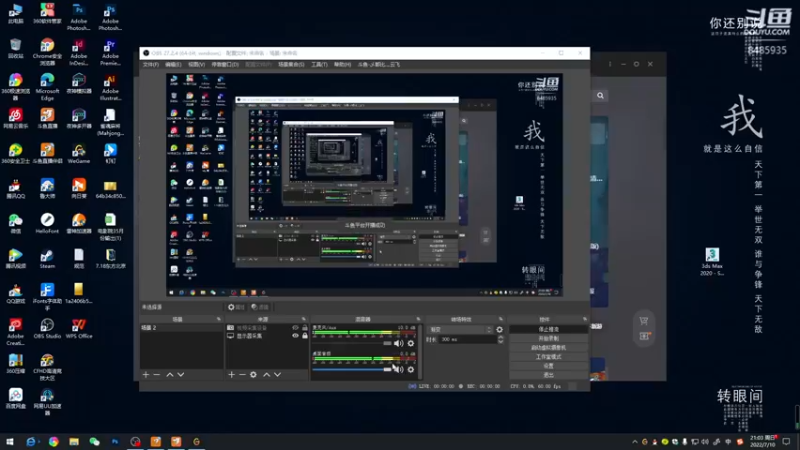The height and width of the screenshot is (450, 800).
Task: Remove the selected source with minus icon
Action: click(x=242, y=374)
